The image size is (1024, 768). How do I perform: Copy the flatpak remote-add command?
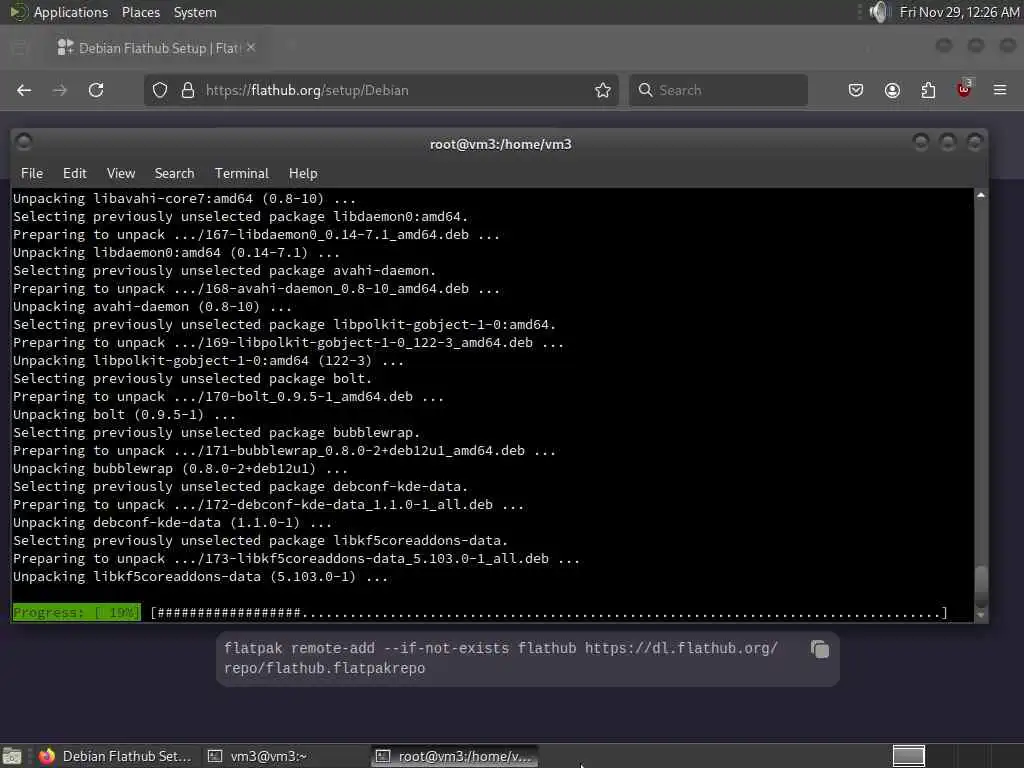coord(820,649)
